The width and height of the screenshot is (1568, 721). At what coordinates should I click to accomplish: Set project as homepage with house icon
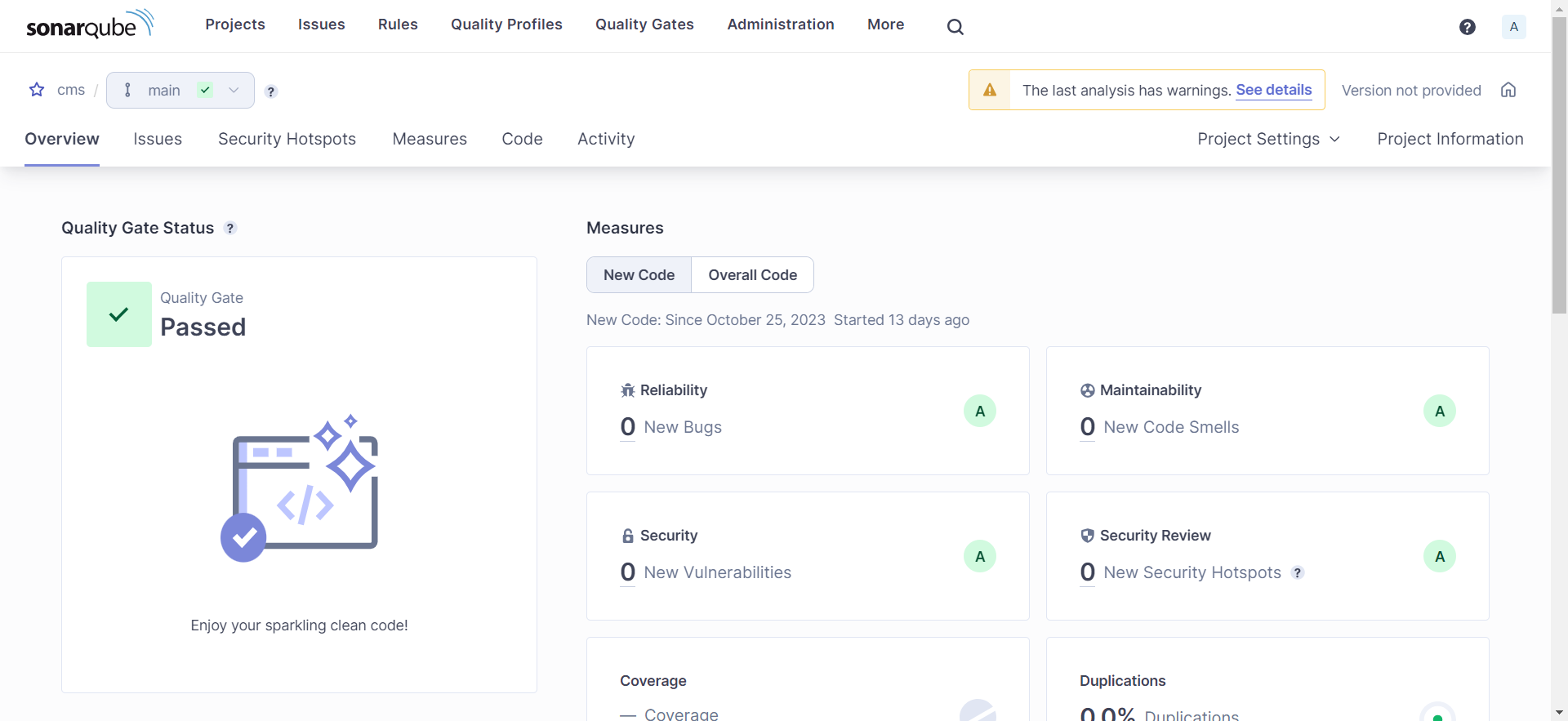[1508, 90]
